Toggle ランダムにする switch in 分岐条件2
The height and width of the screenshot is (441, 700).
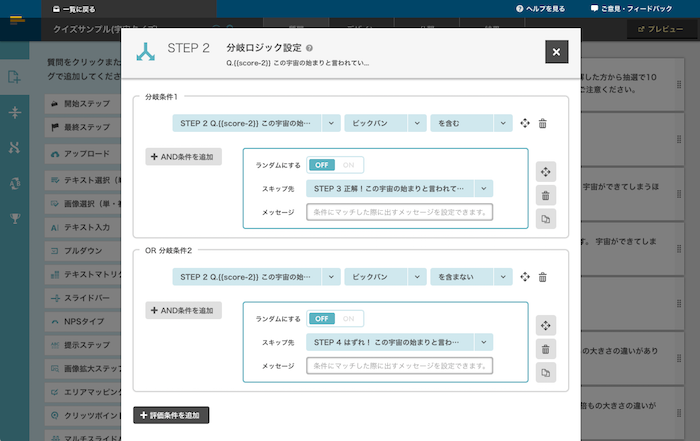335,319
